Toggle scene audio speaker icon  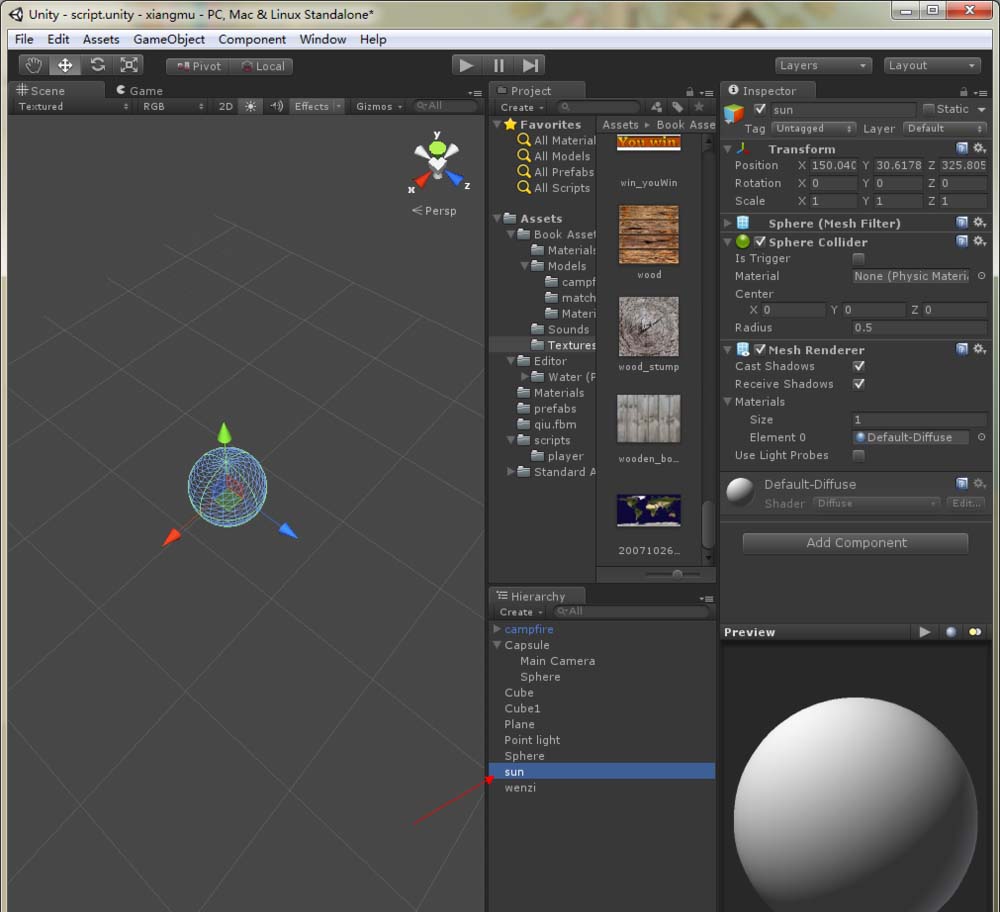(x=276, y=107)
